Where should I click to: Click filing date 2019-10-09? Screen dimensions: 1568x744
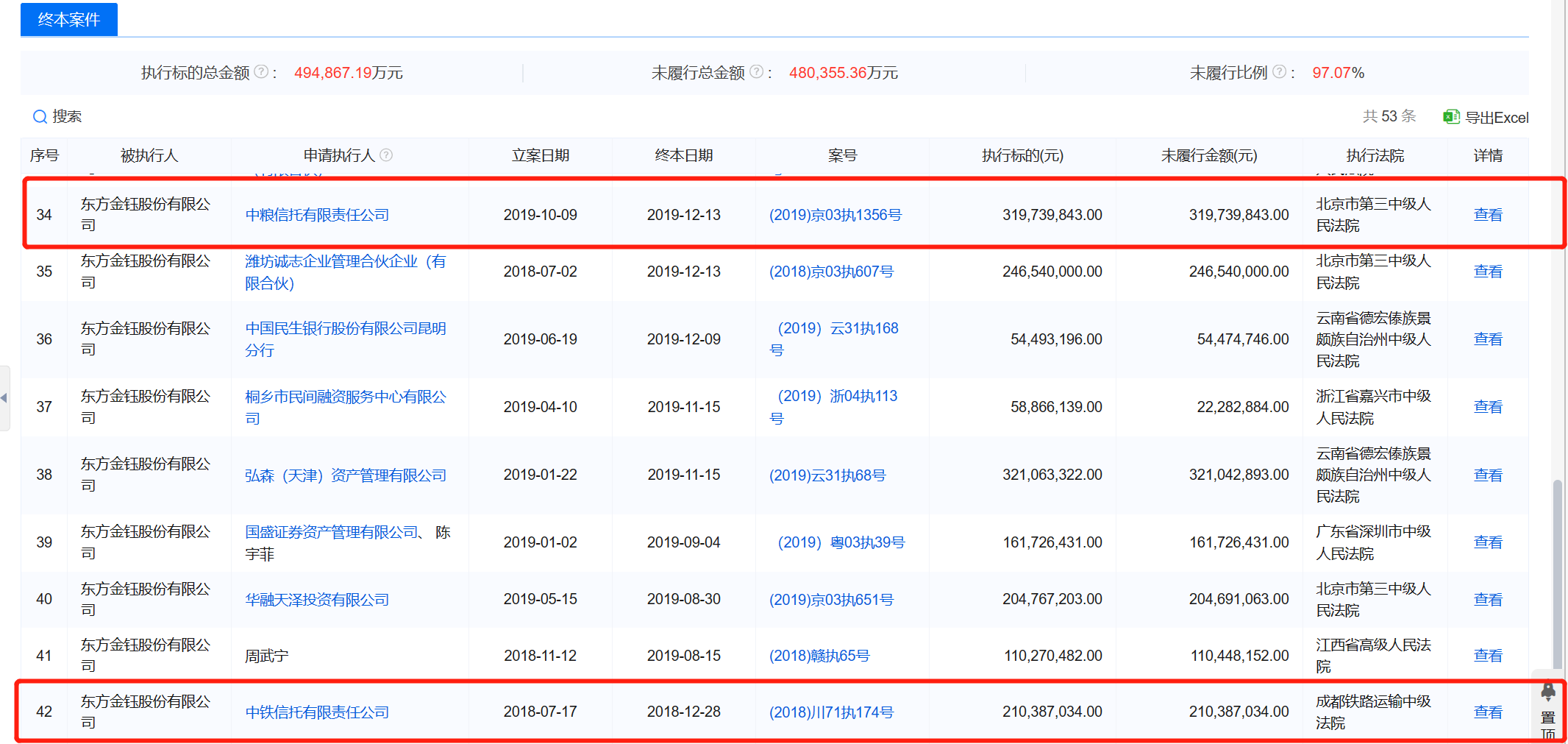541,215
